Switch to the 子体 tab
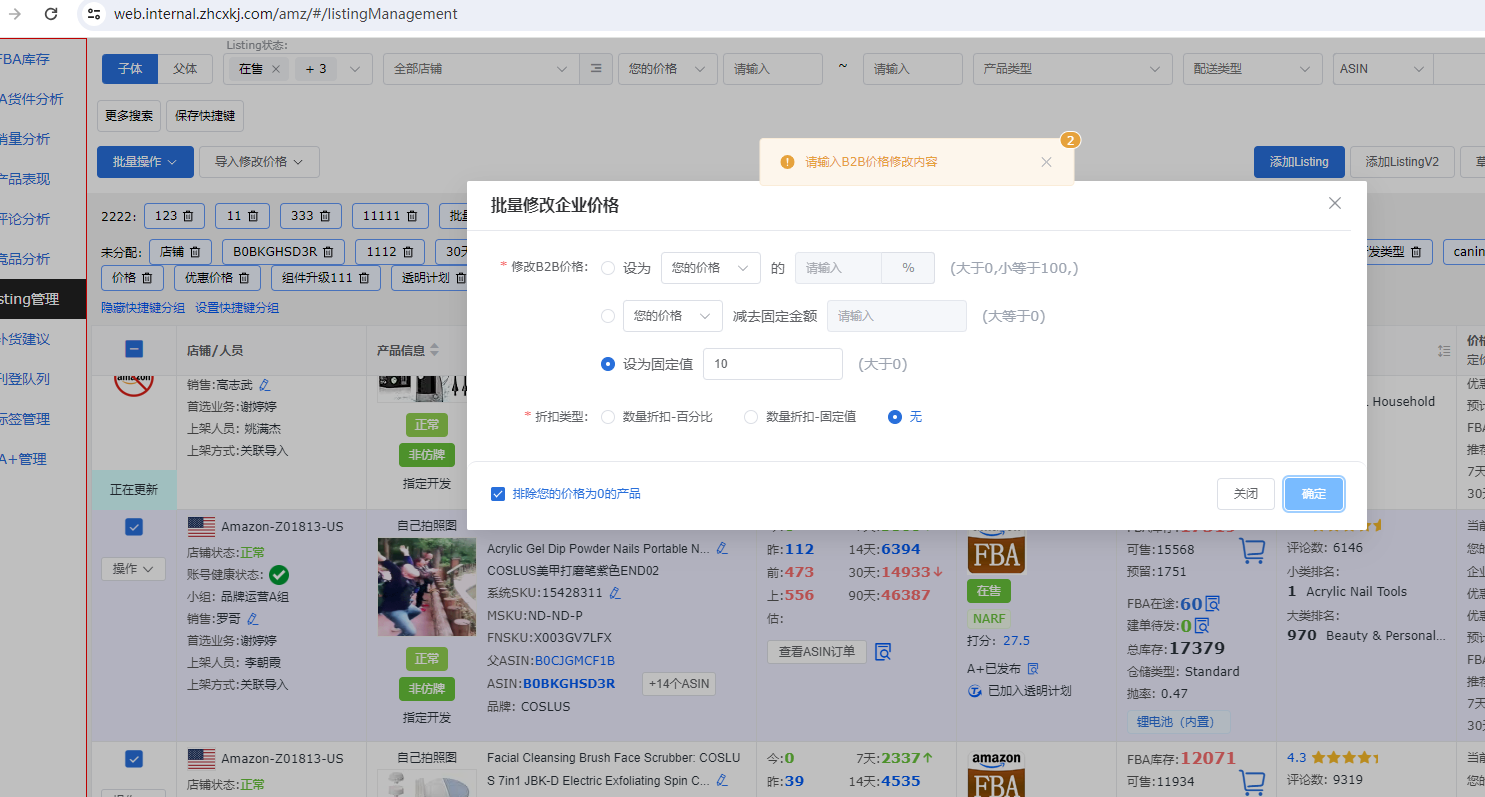This screenshot has height=797, width=1485. (x=131, y=69)
